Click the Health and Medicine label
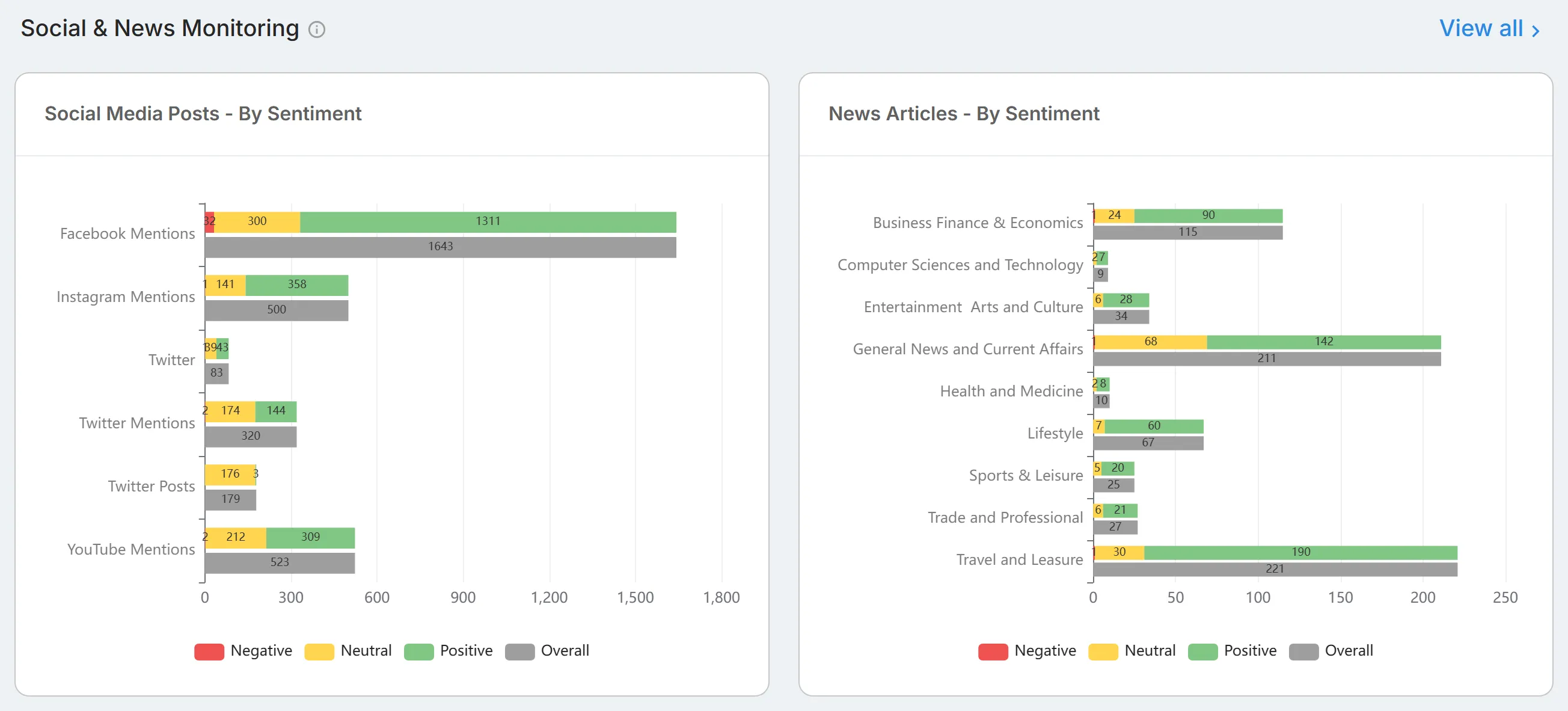 tap(1011, 391)
